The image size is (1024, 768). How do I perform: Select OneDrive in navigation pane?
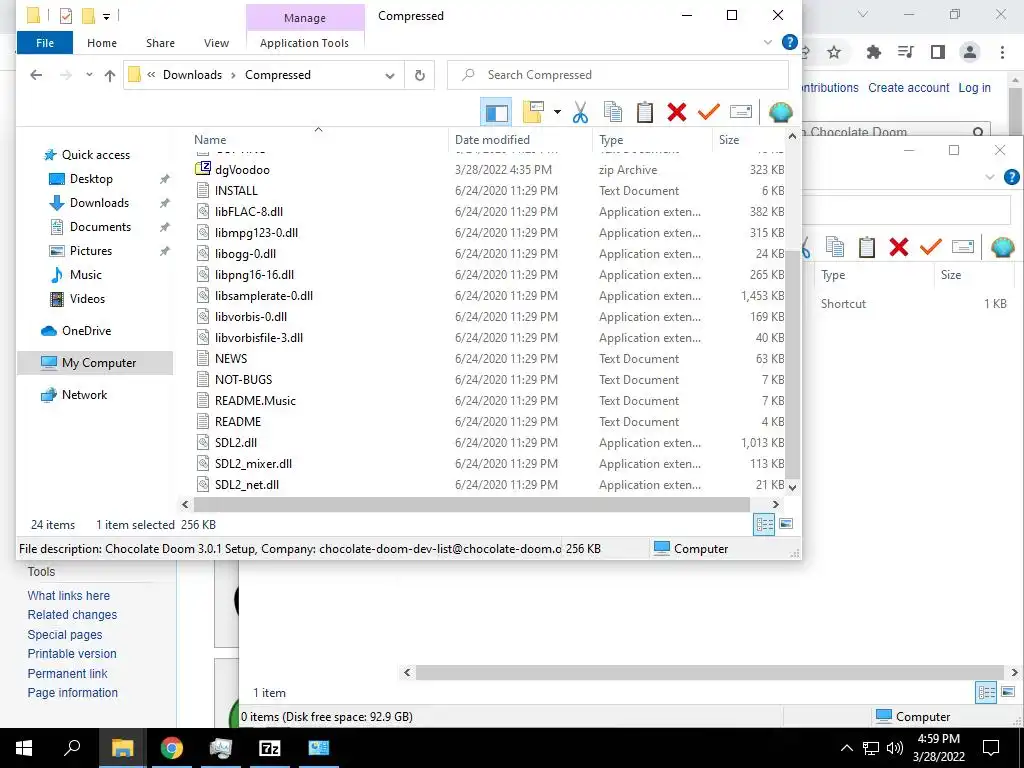pyautogui.click(x=86, y=331)
